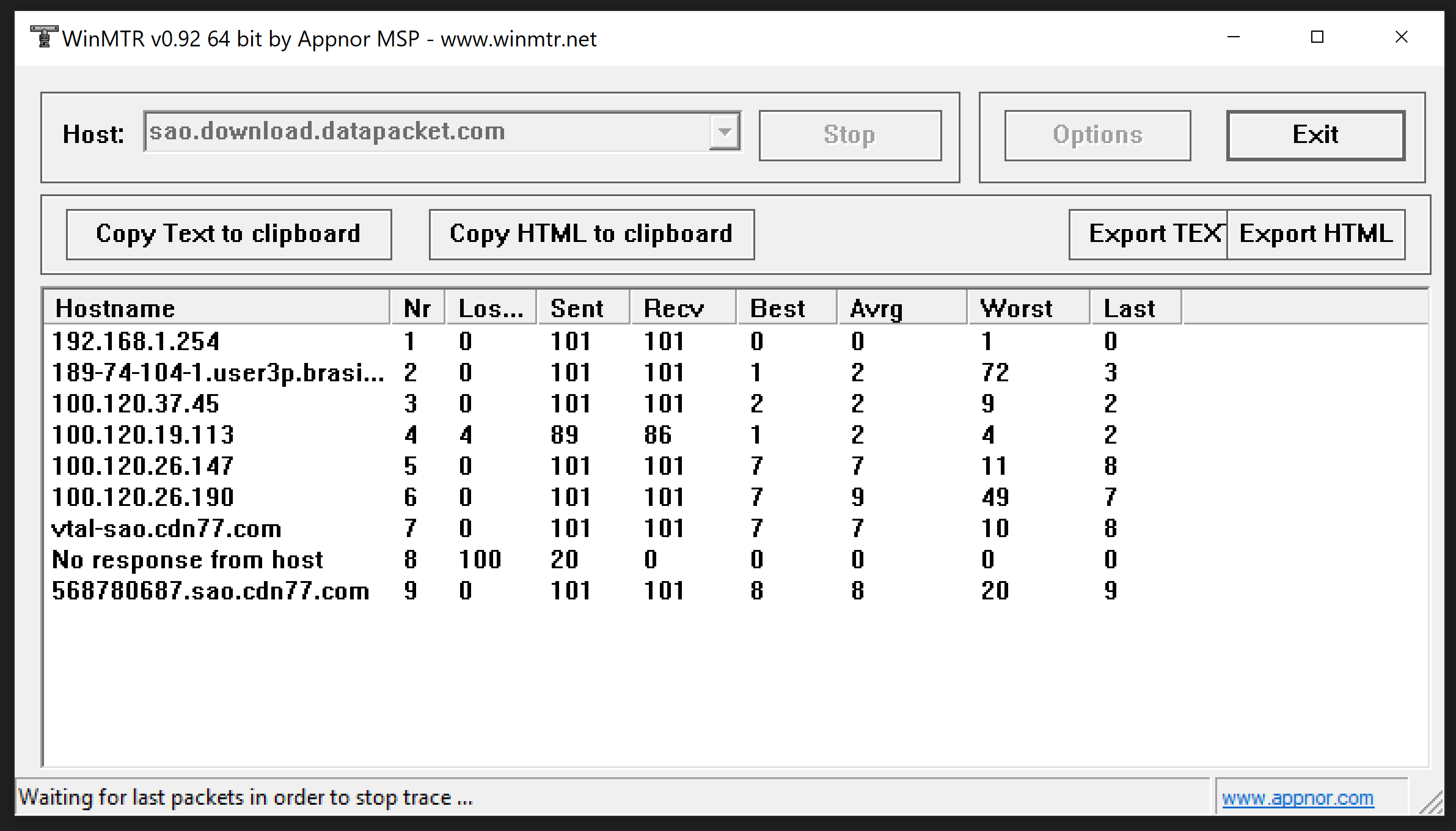The width and height of the screenshot is (1456, 831).
Task: Click the Exit button
Action: click(x=1315, y=135)
